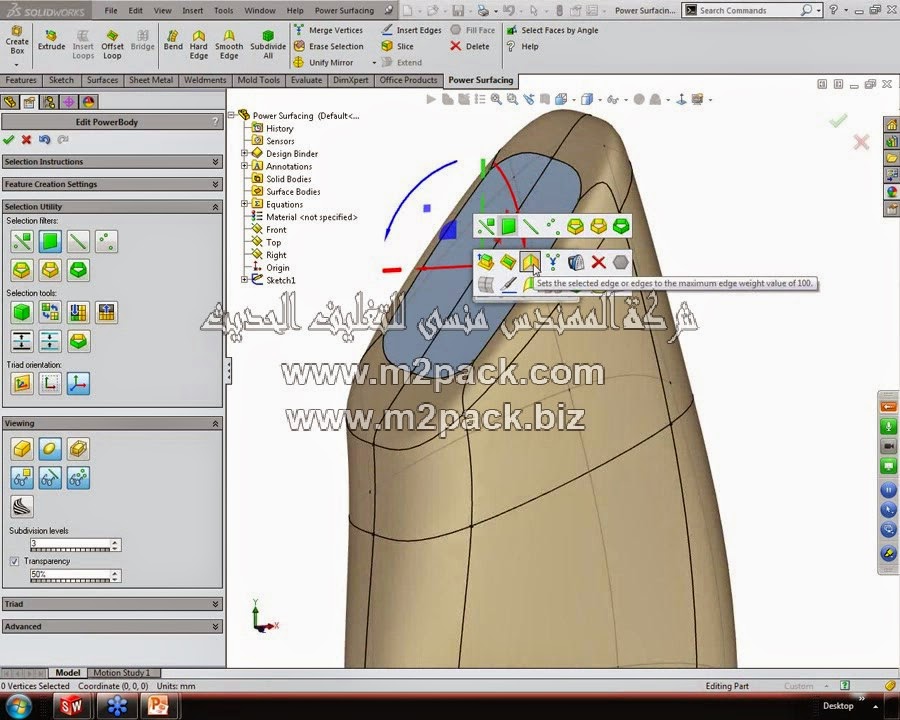Use Merge Vertices command

click(328, 30)
